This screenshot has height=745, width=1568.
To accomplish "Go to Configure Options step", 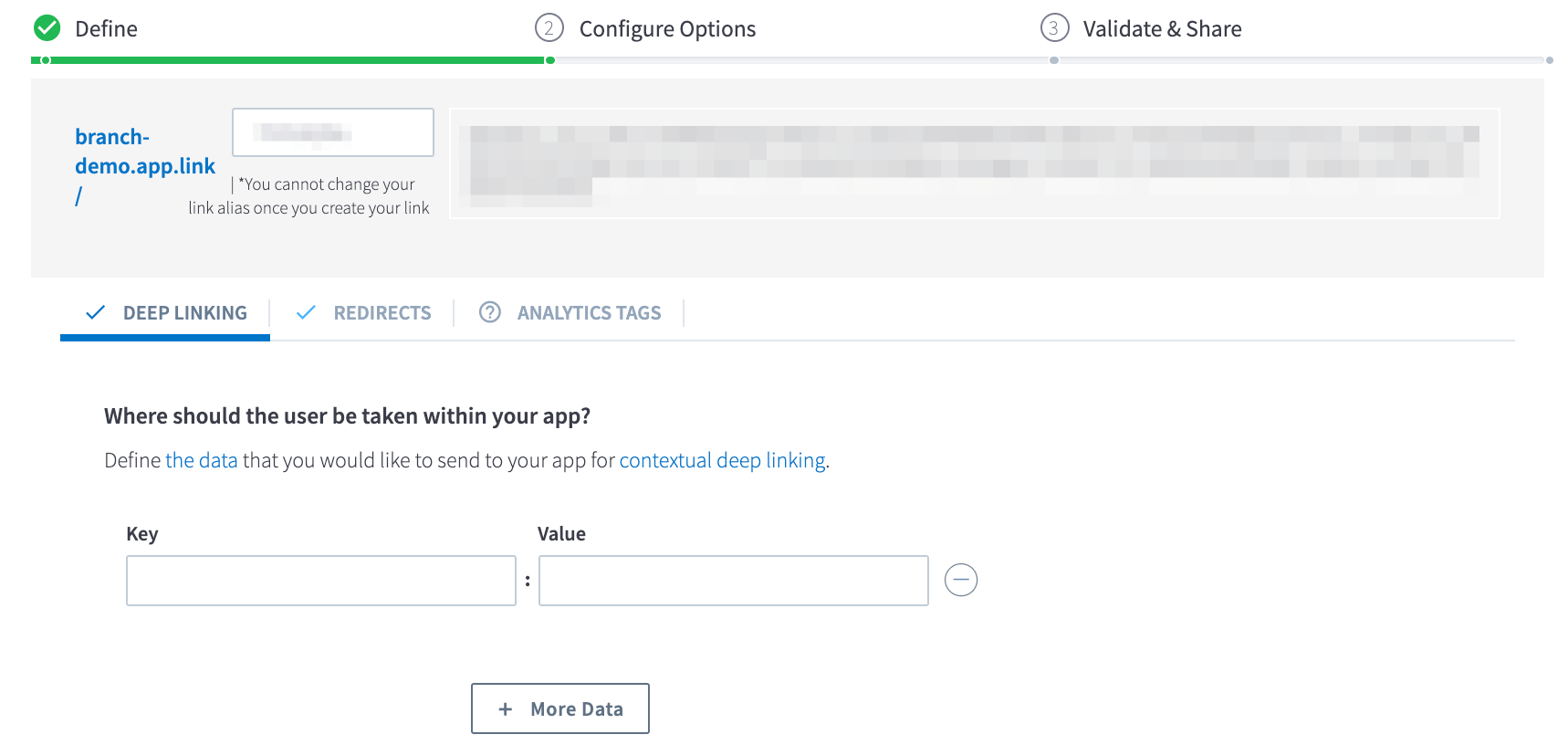I will pyautogui.click(x=667, y=29).
